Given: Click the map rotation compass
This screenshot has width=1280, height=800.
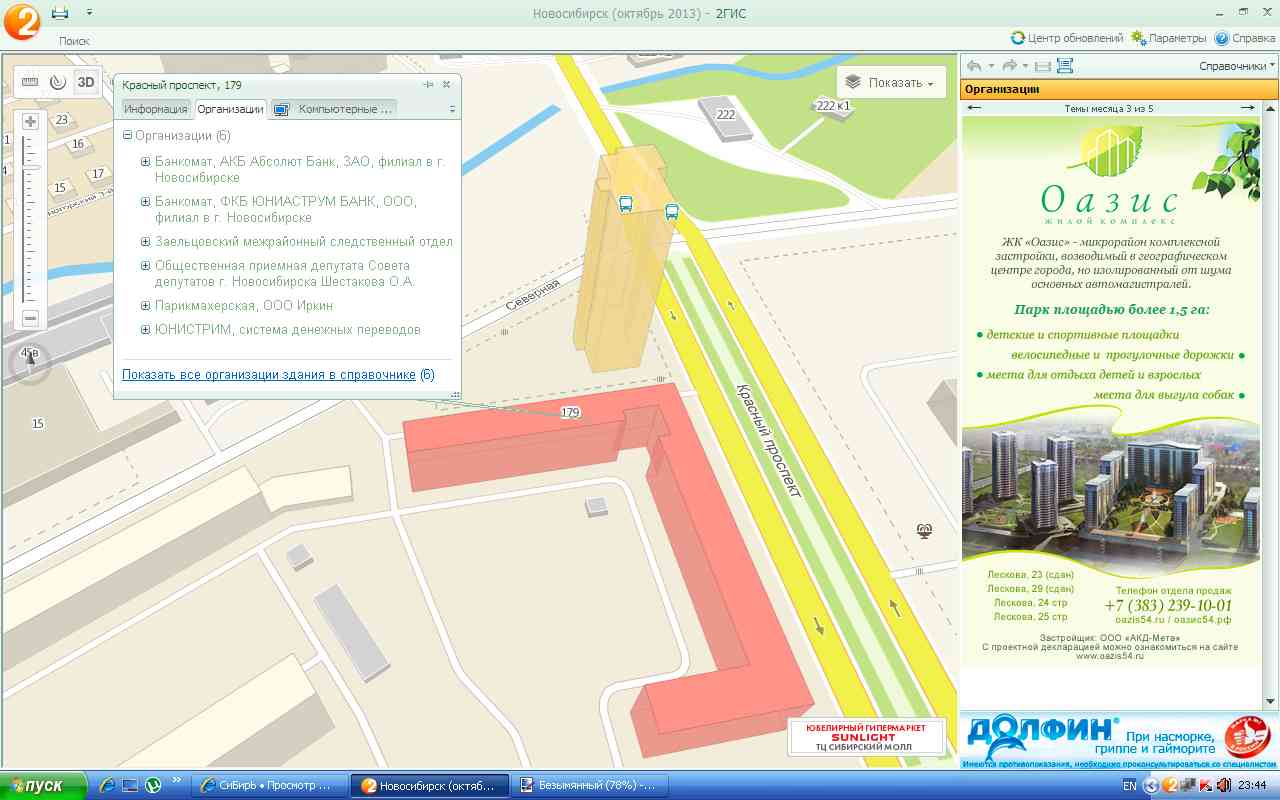Looking at the screenshot, I should tap(29, 362).
